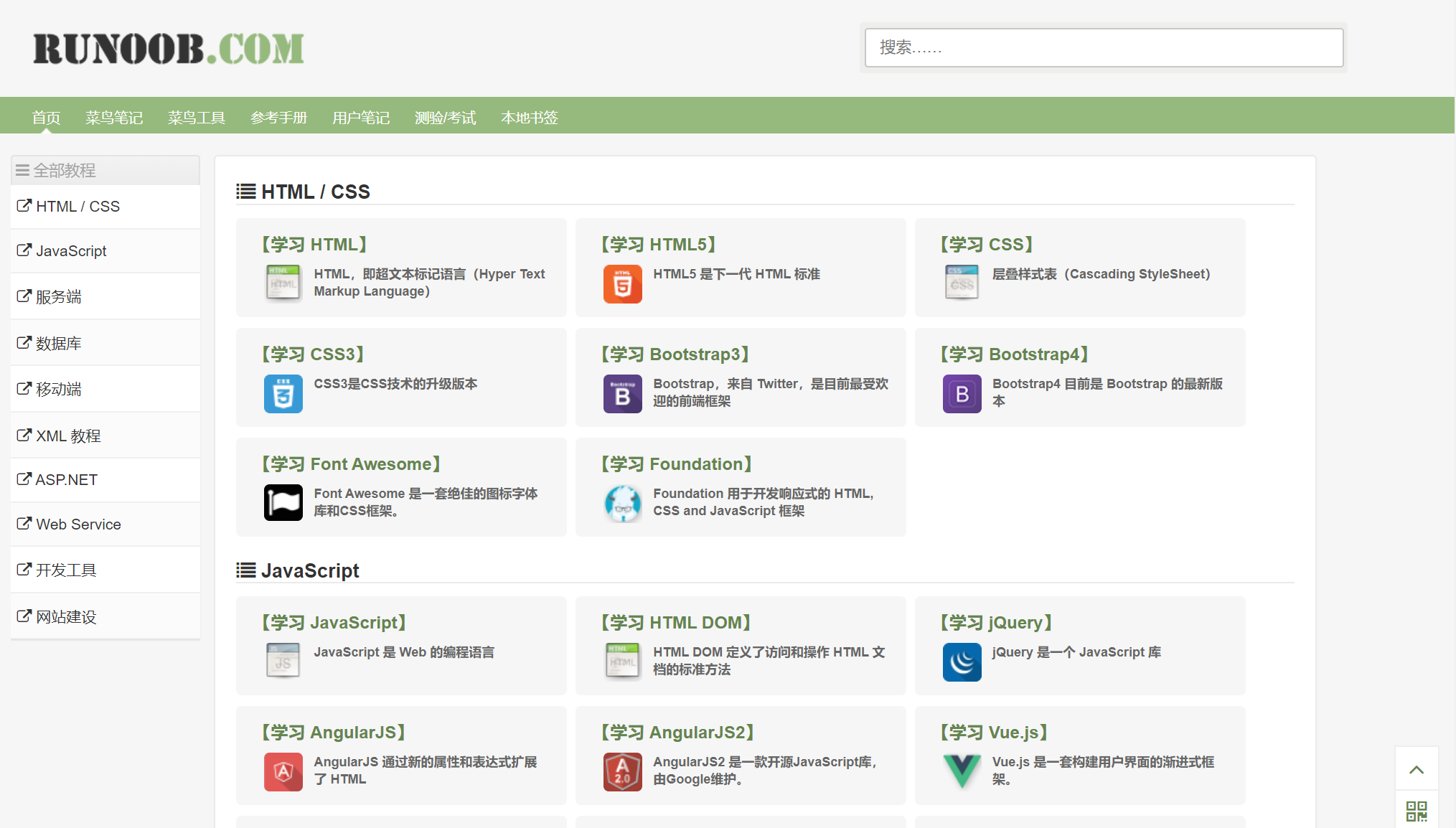Viewport: 1456px width, 828px height.
Task: Click the QR code icon at bottom right
Action: pyautogui.click(x=1416, y=811)
